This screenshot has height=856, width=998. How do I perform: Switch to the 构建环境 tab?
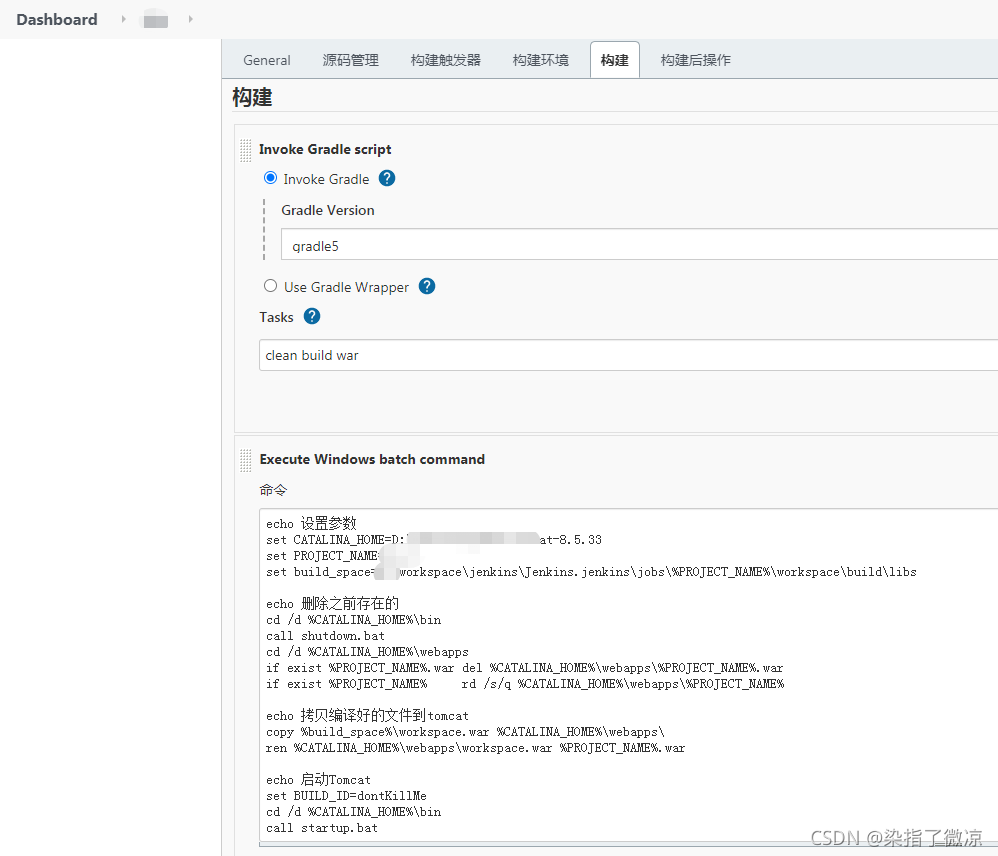541,60
